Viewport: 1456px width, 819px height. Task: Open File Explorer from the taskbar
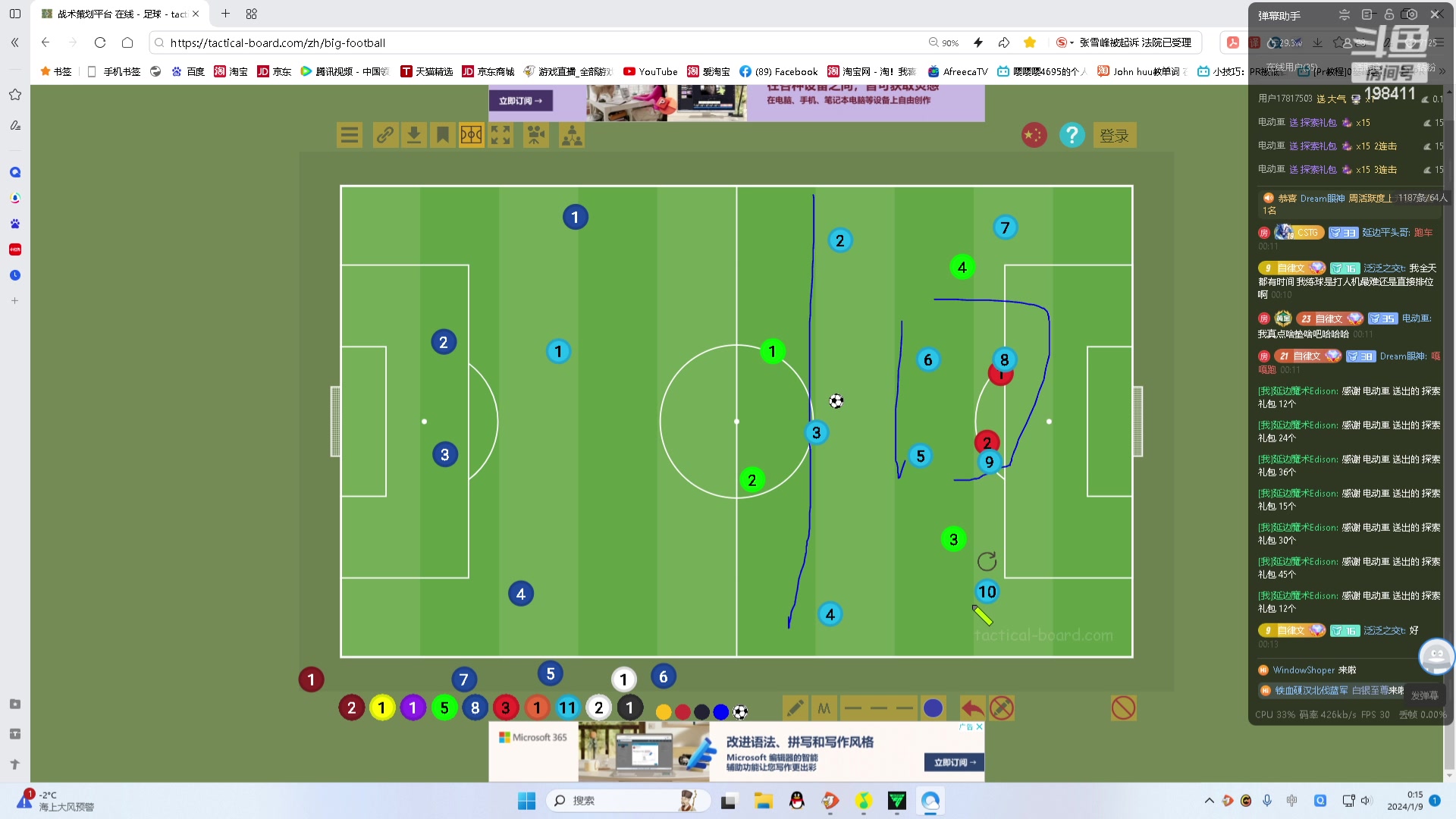tap(763, 801)
